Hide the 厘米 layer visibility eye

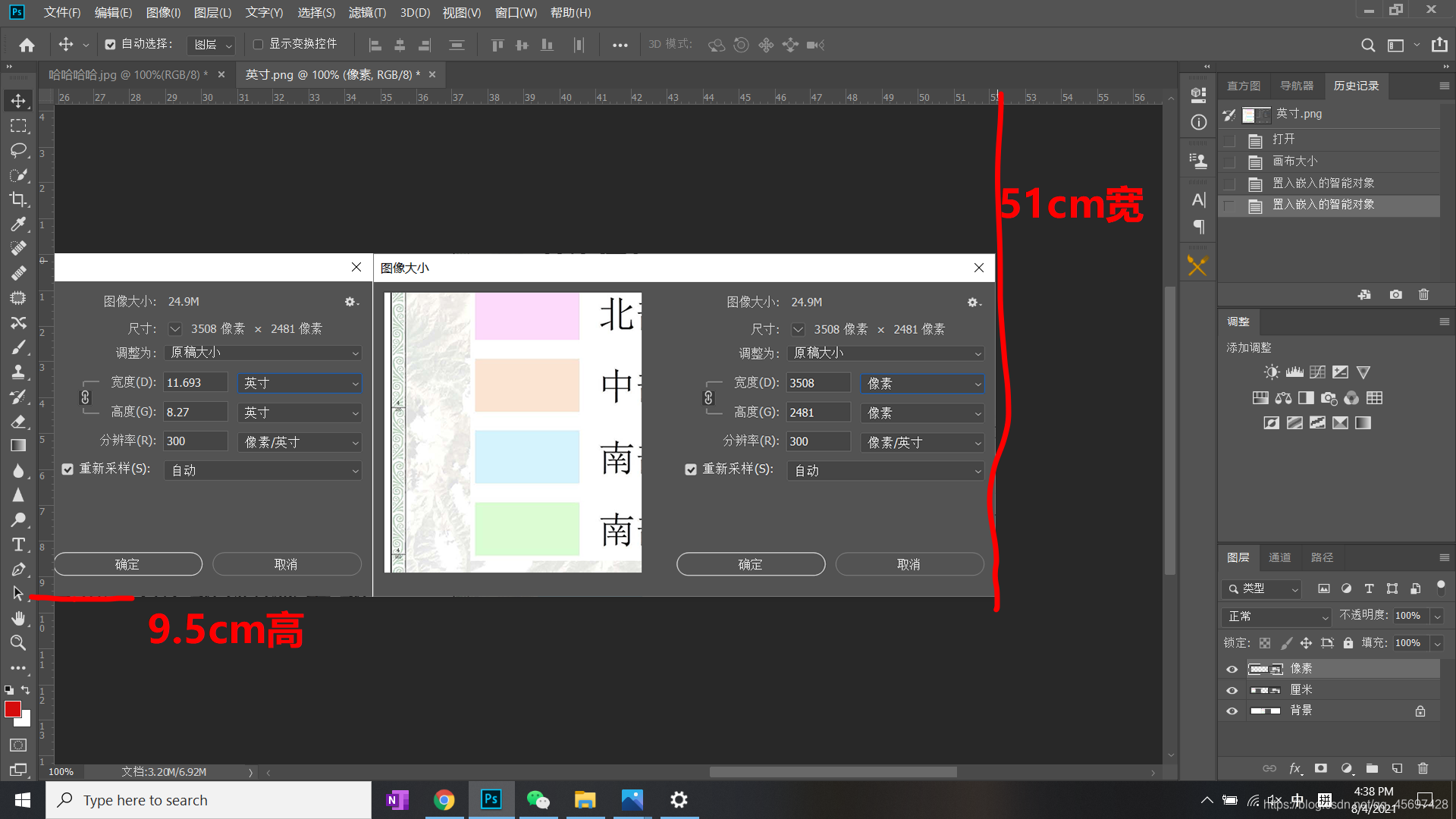tap(1232, 690)
